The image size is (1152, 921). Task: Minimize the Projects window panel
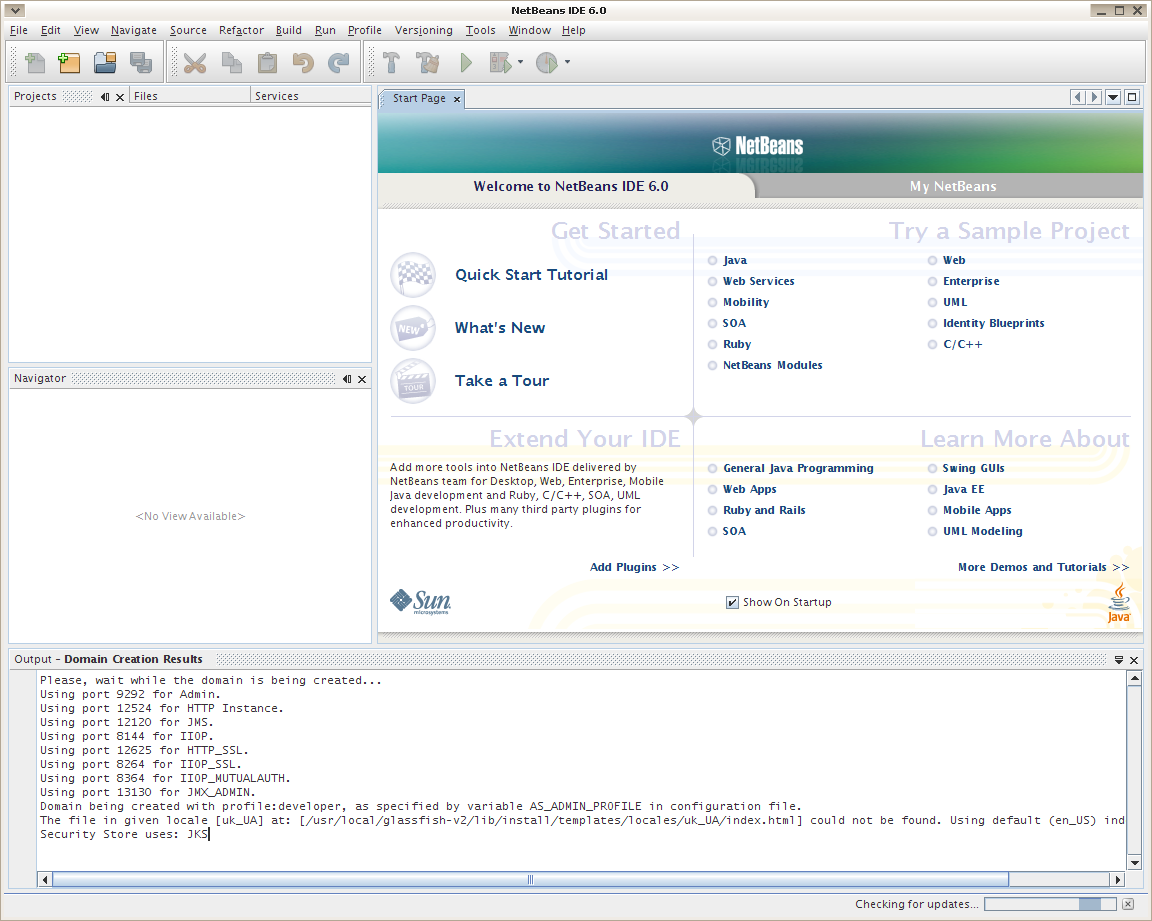(105, 97)
